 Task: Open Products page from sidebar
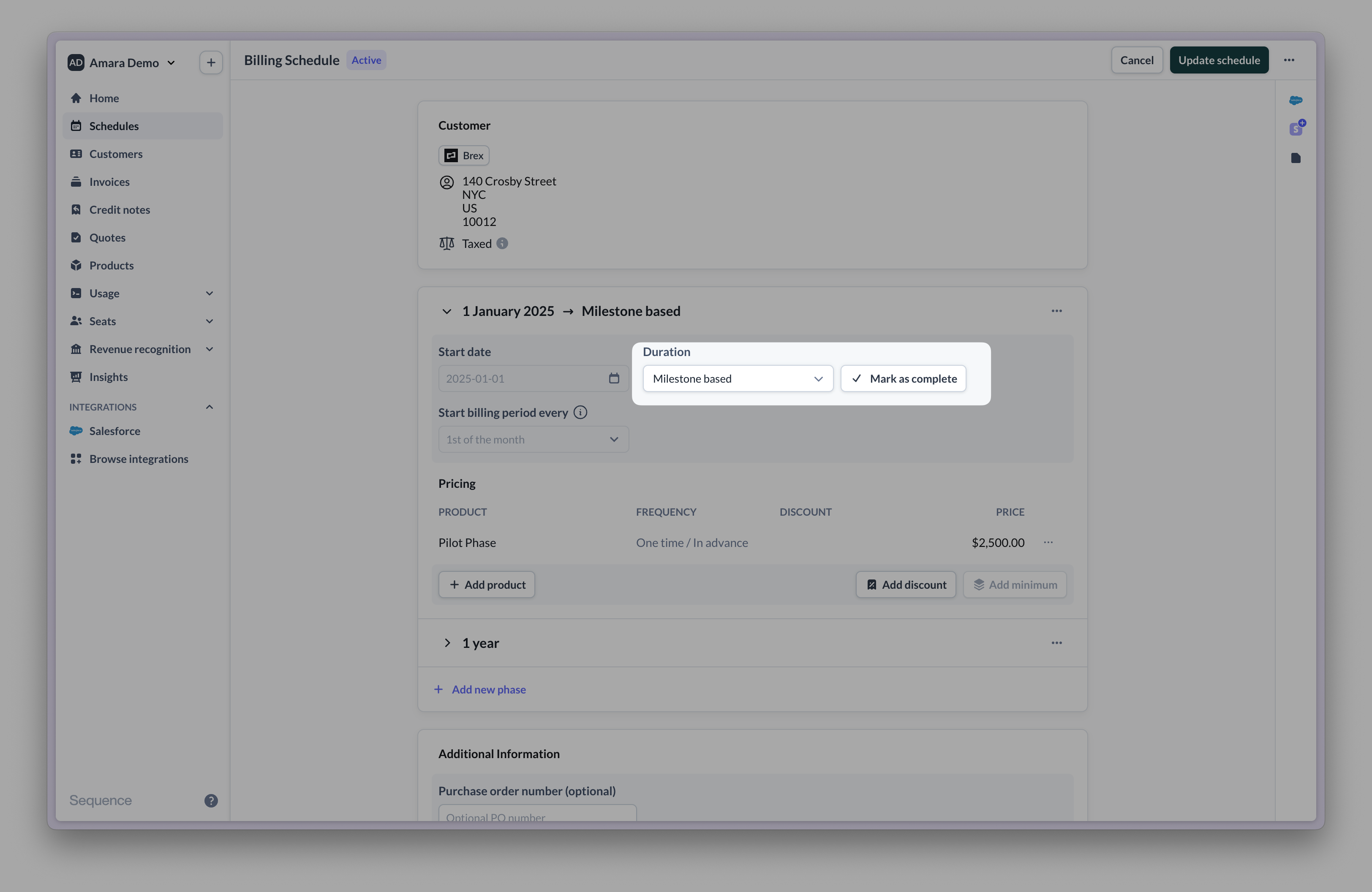[142, 265]
